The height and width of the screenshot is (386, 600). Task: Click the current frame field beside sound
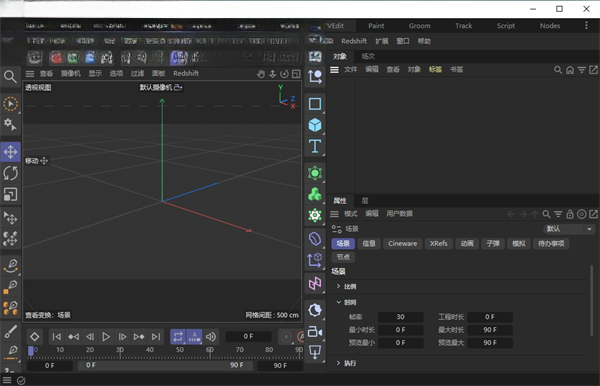(x=248, y=337)
